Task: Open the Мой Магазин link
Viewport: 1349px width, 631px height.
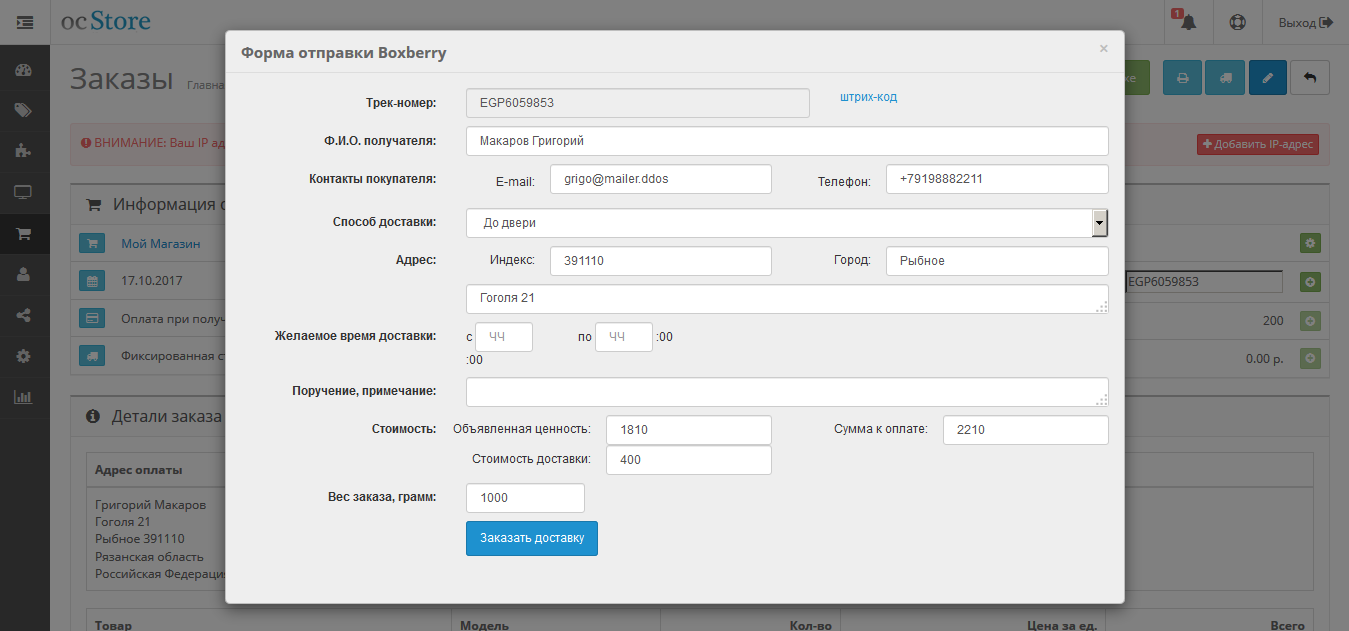Action: pos(161,244)
